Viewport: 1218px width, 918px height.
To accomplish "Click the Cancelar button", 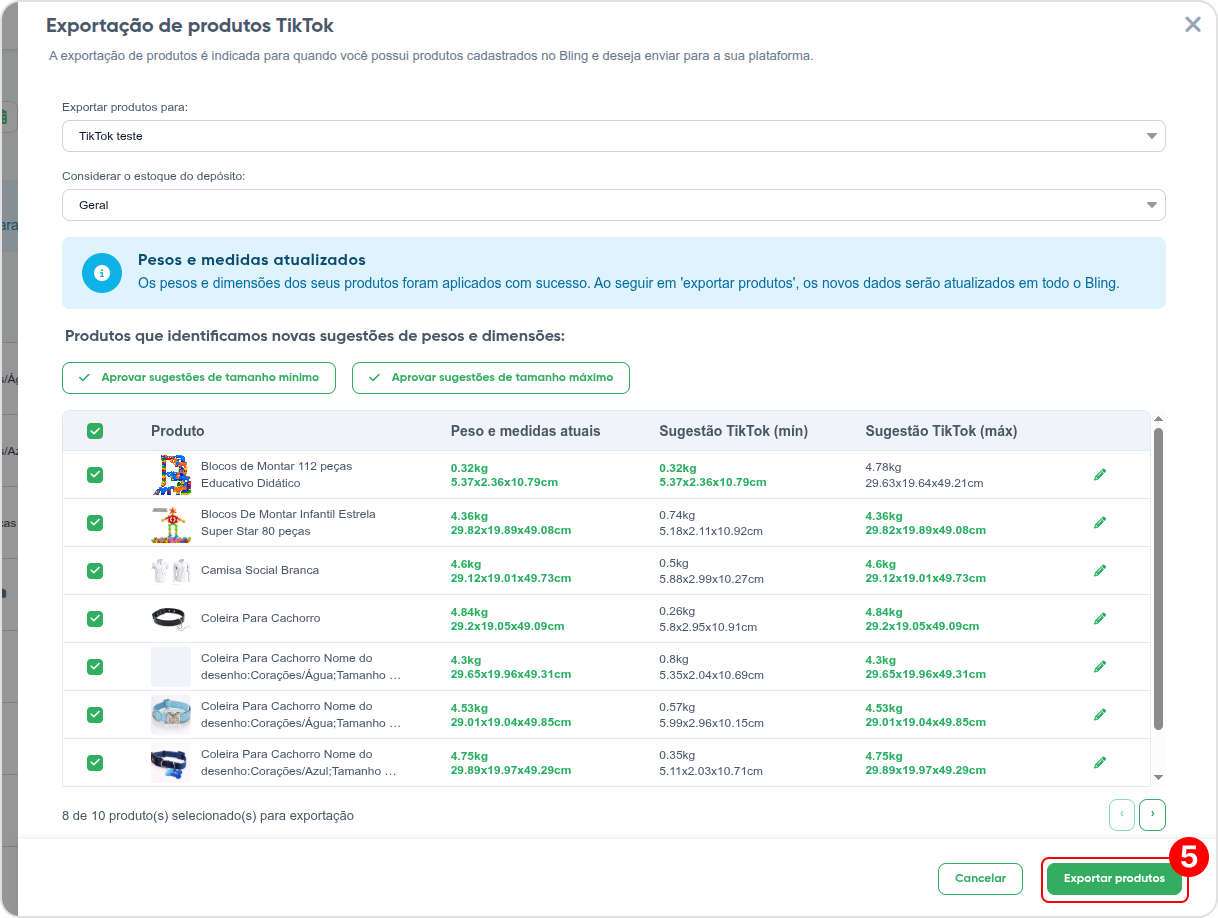I will pyautogui.click(x=980, y=879).
